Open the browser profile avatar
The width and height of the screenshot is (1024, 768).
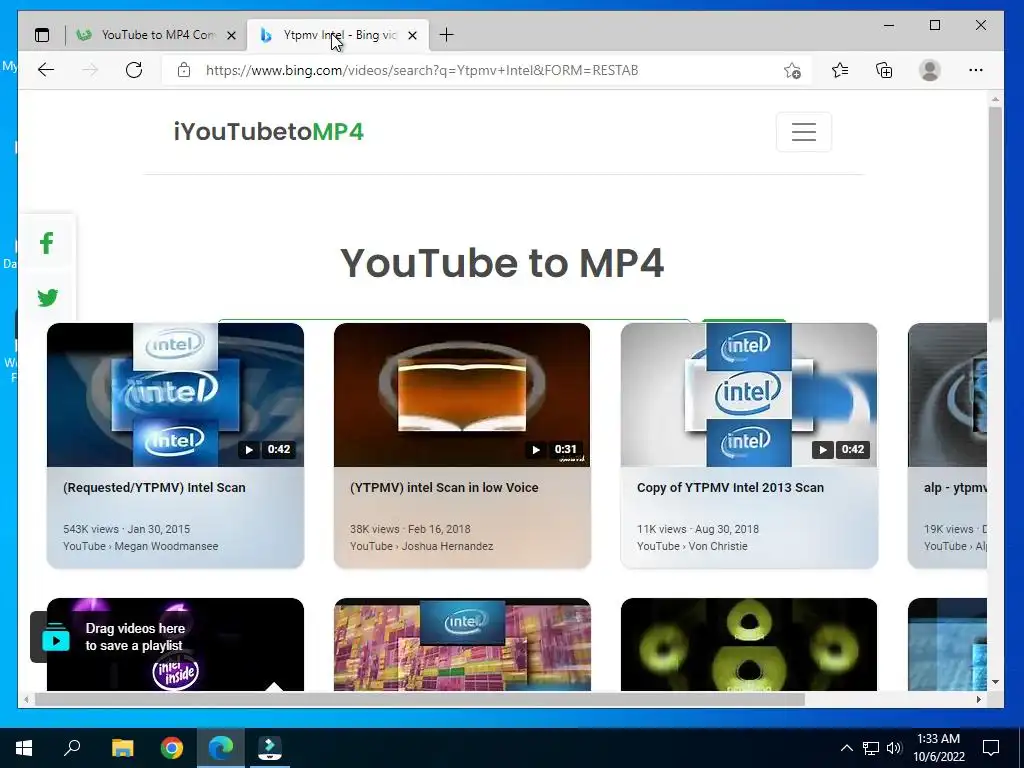[929, 70]
